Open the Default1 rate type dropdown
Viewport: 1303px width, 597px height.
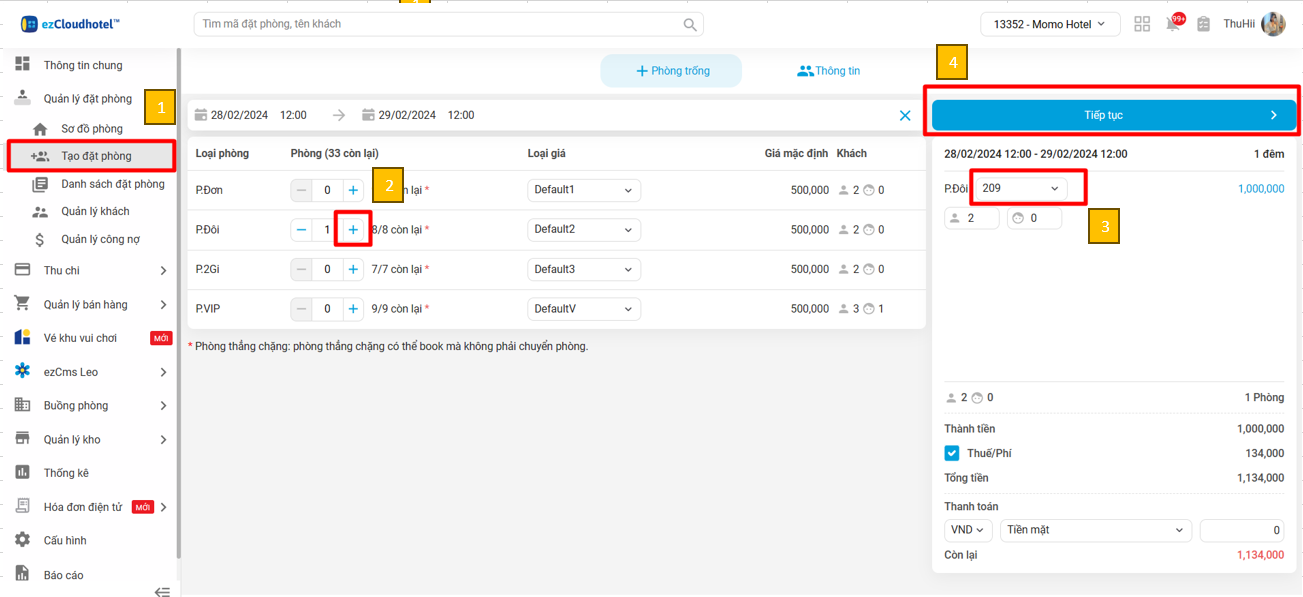click(x=583, y=190)
